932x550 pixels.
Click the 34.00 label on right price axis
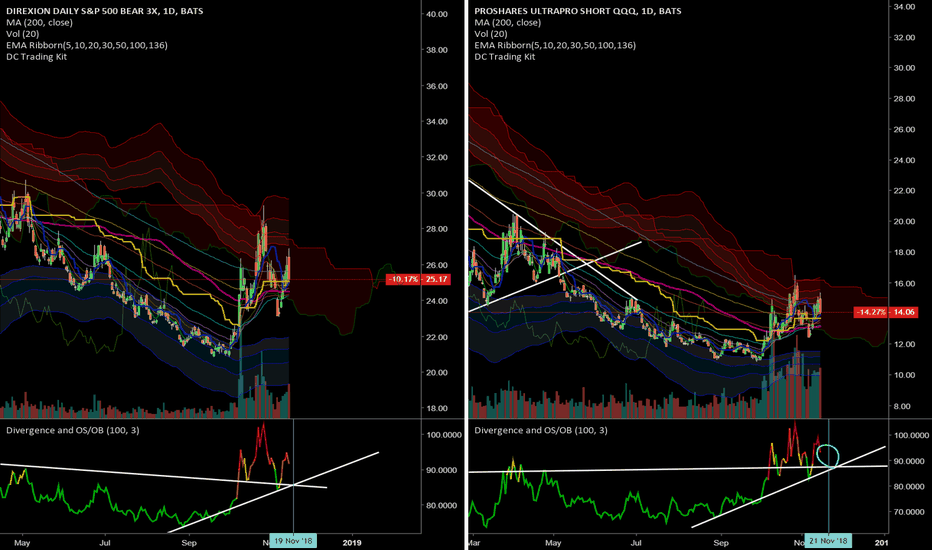(904, 7)
